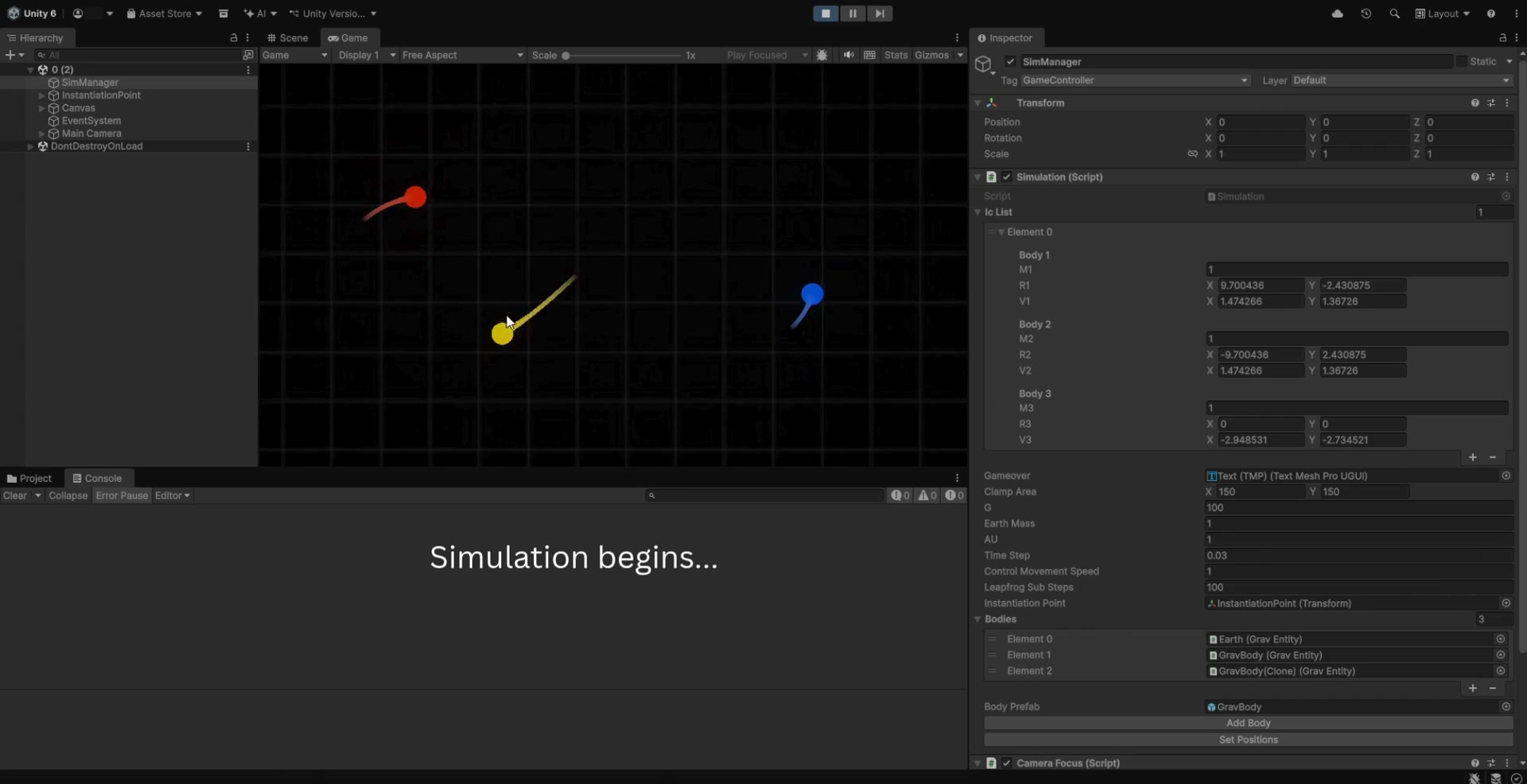
Task: Switch to the Scene tab
Action: coord(287,37)
